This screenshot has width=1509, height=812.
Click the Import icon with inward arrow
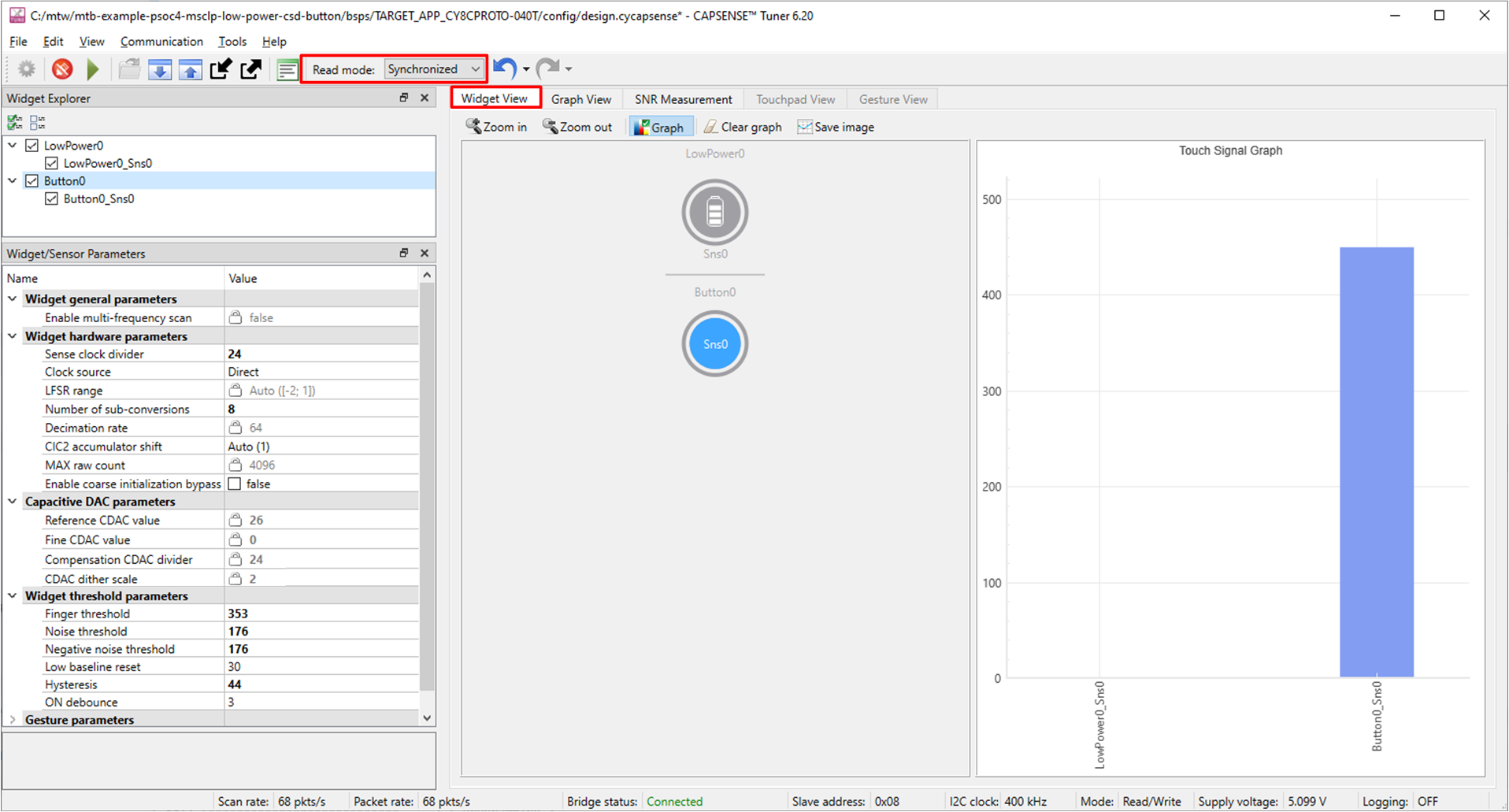tap(221, 69)
